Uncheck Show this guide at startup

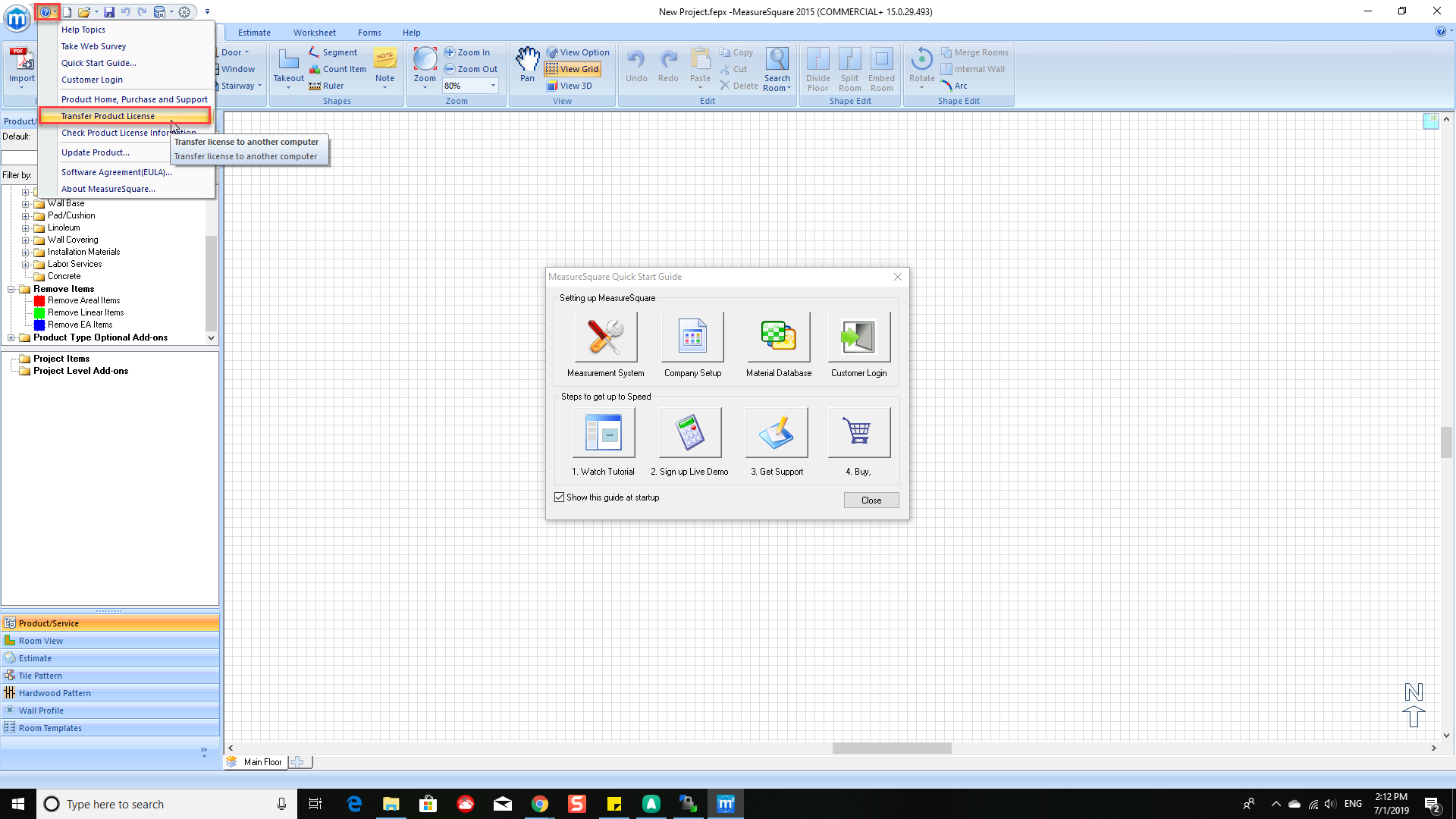(560, 497)
